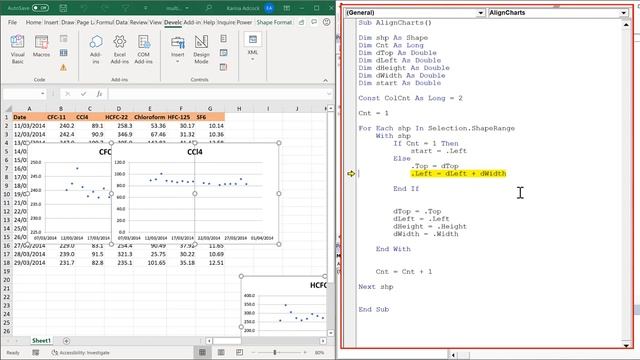Open the Shape Format tab

tap(274, 22)
